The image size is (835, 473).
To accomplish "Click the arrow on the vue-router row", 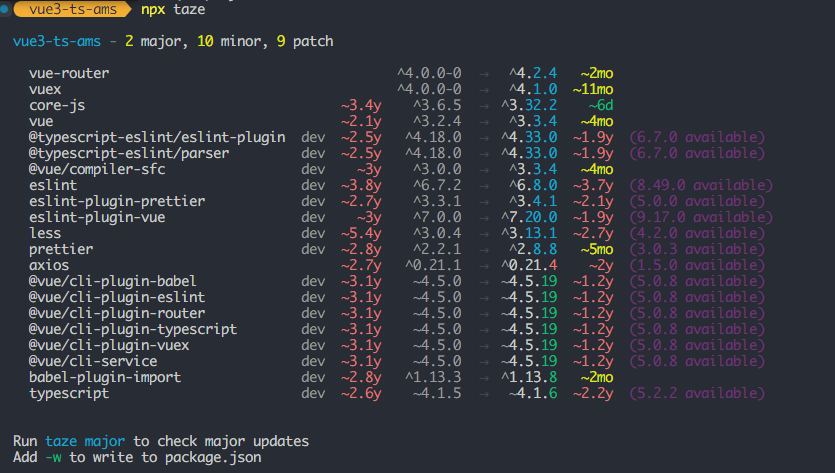I will (484, 74).
